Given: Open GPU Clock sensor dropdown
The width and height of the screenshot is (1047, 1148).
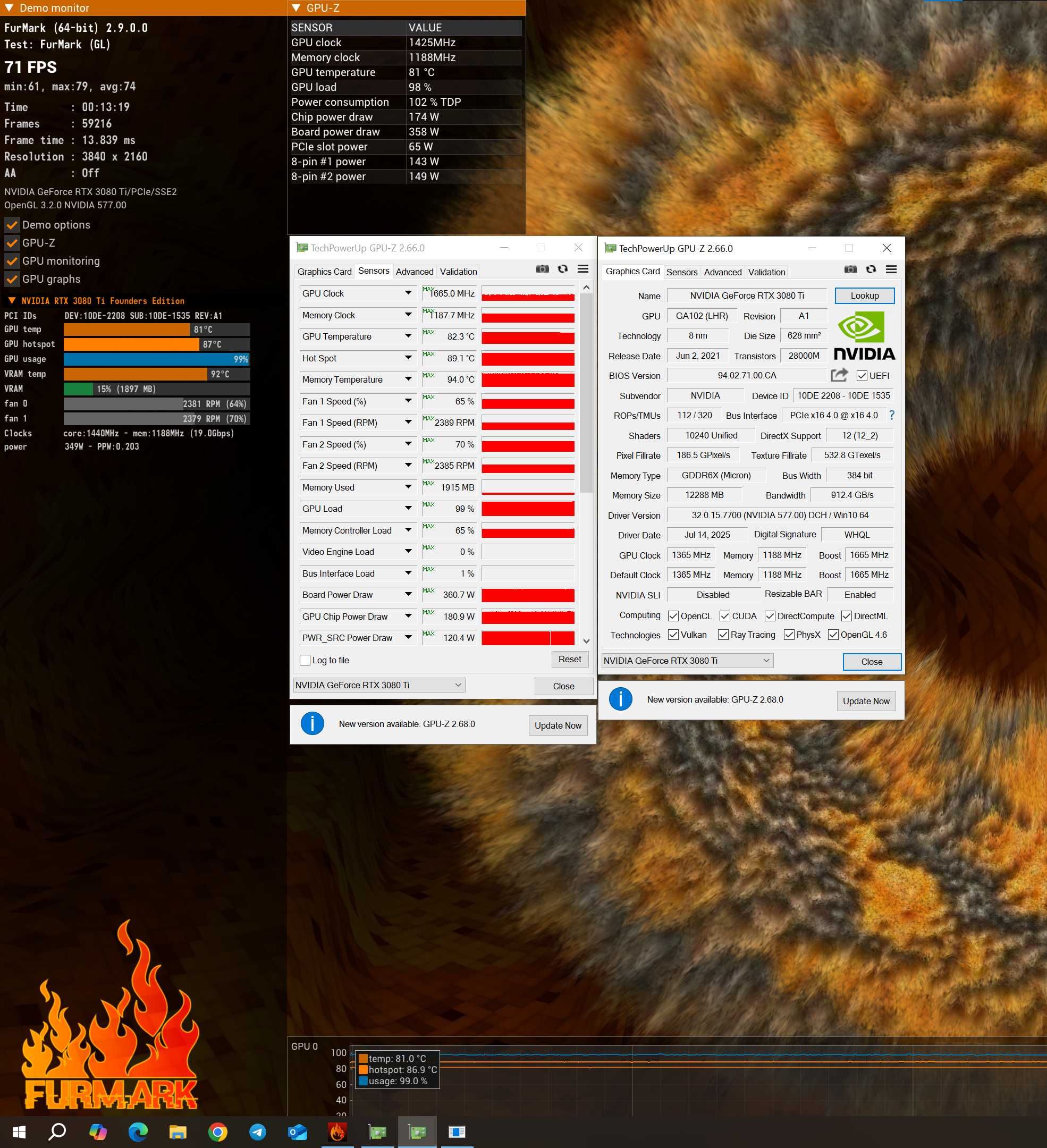Looking at the screenshot, I should point(408,293).
